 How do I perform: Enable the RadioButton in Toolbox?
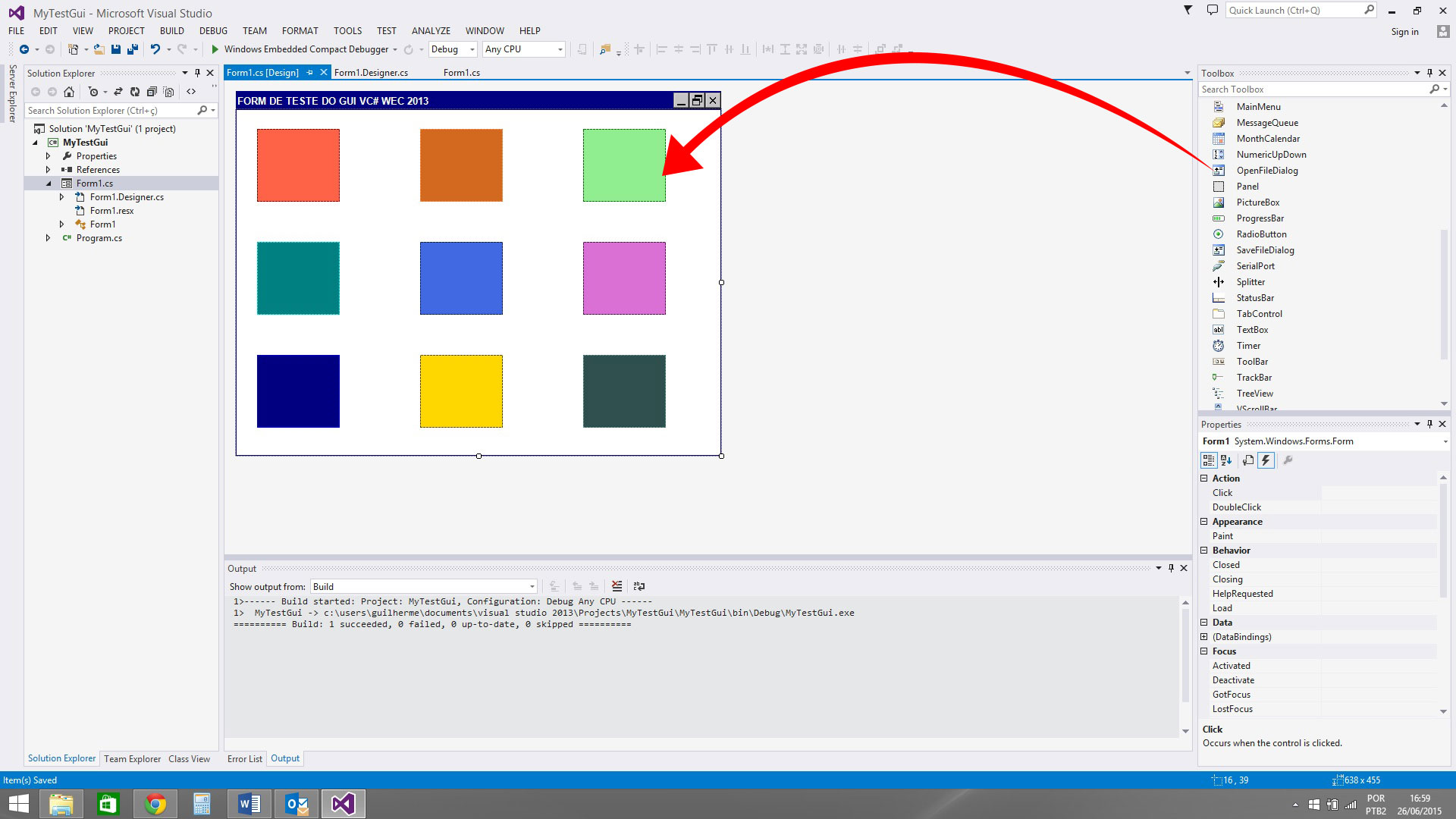pyautogui.click(x=1262, y=234)
